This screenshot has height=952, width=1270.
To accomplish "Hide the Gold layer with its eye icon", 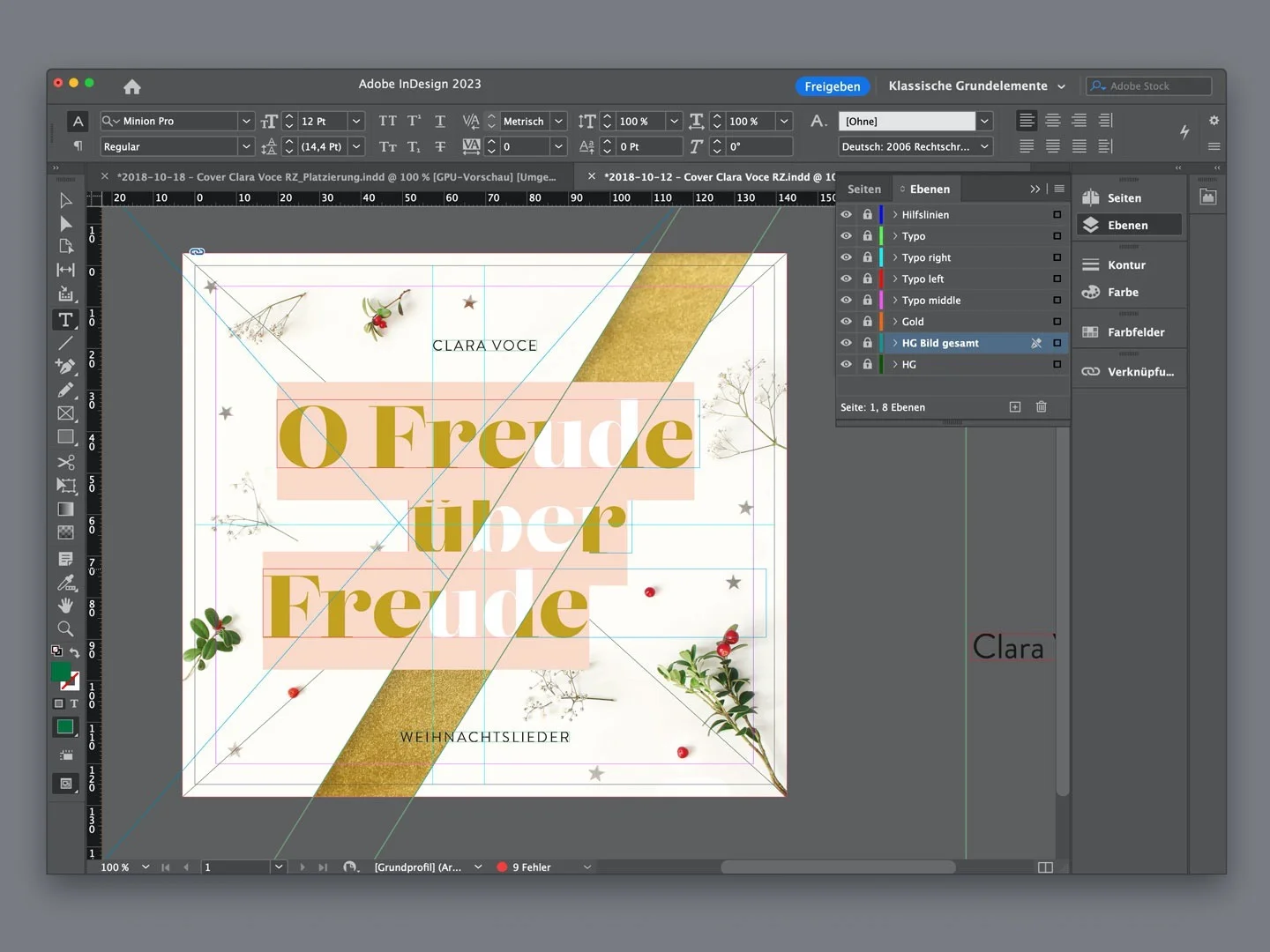I will pos(846,322).
